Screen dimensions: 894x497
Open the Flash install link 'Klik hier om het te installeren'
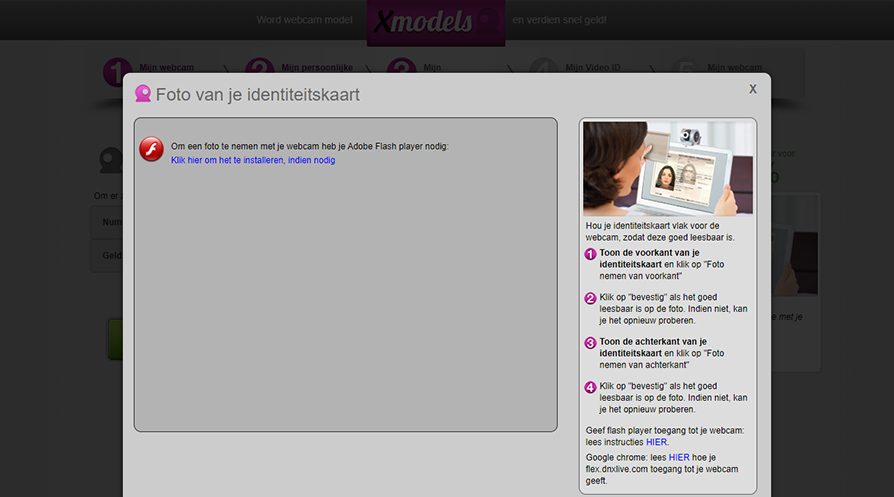click(x=253, y=160)
